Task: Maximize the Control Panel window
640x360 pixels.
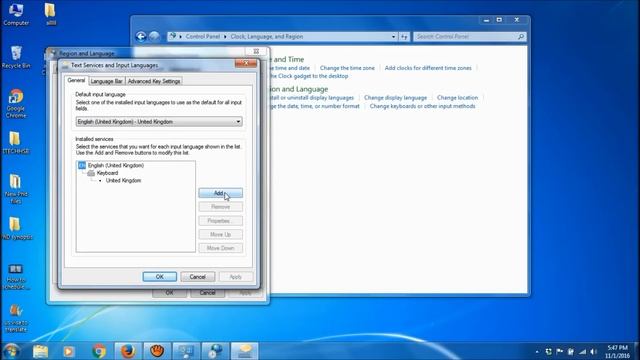Action: [499, 20]
